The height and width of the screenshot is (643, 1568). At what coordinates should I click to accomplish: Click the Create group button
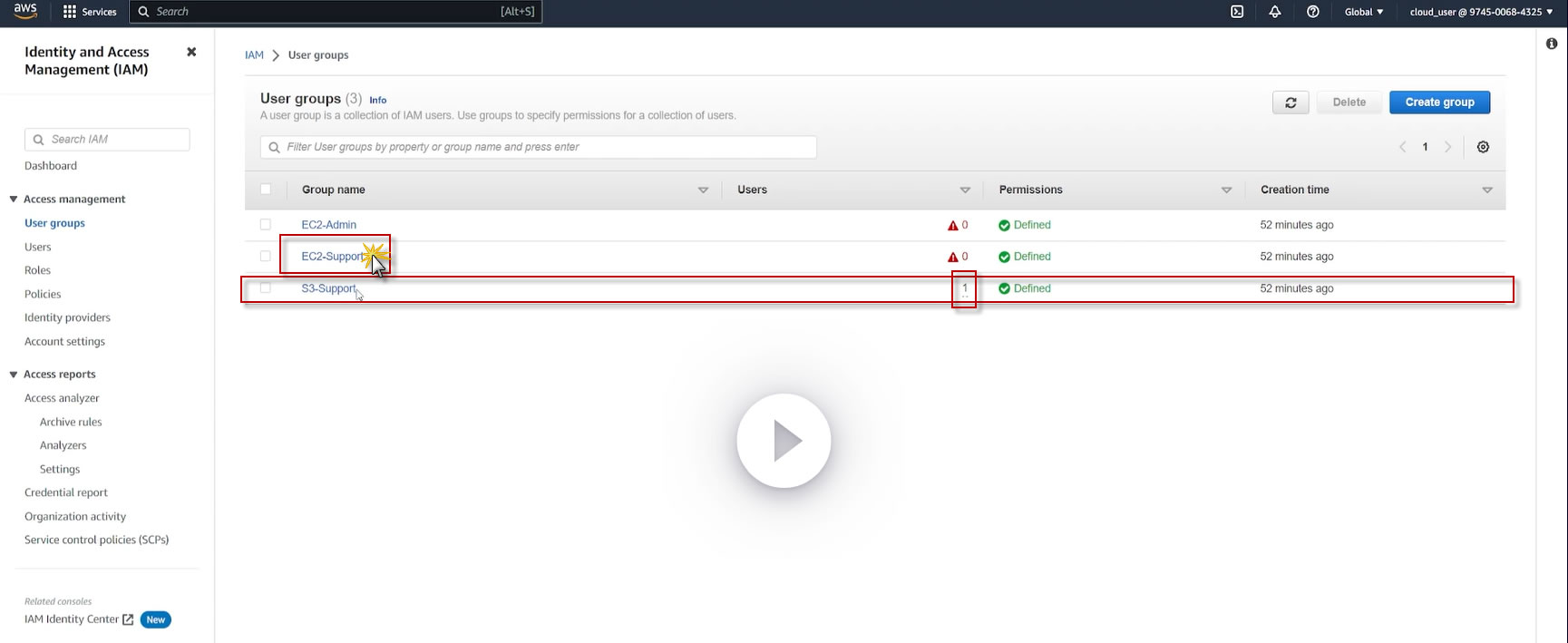point(1439,102)
